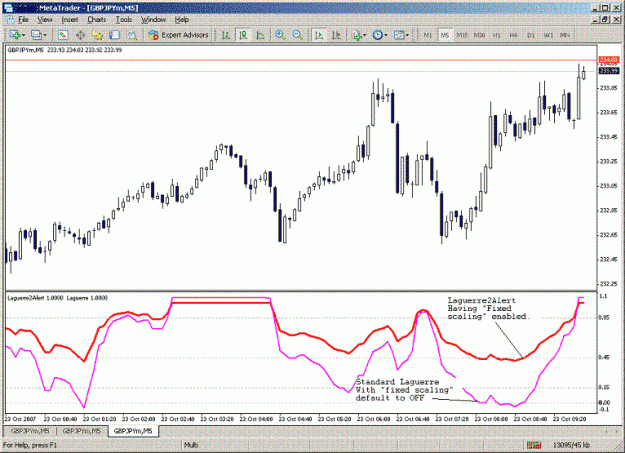Zoom out on the chart
Viewport: 625px width, 453px height.
297,35
